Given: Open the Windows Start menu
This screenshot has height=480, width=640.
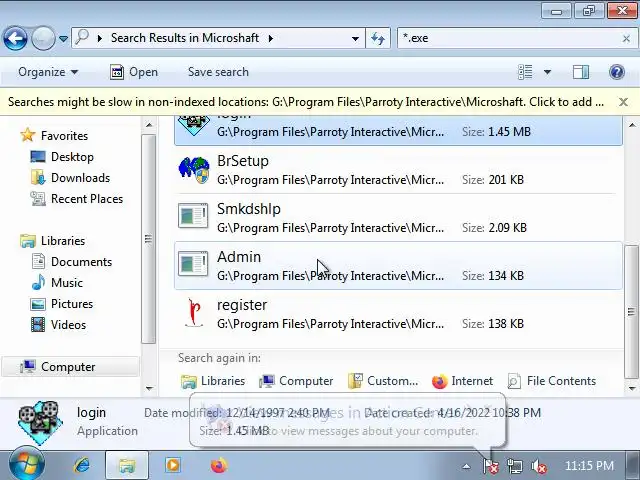Looking at the screenshot, I should coord(27,465).
